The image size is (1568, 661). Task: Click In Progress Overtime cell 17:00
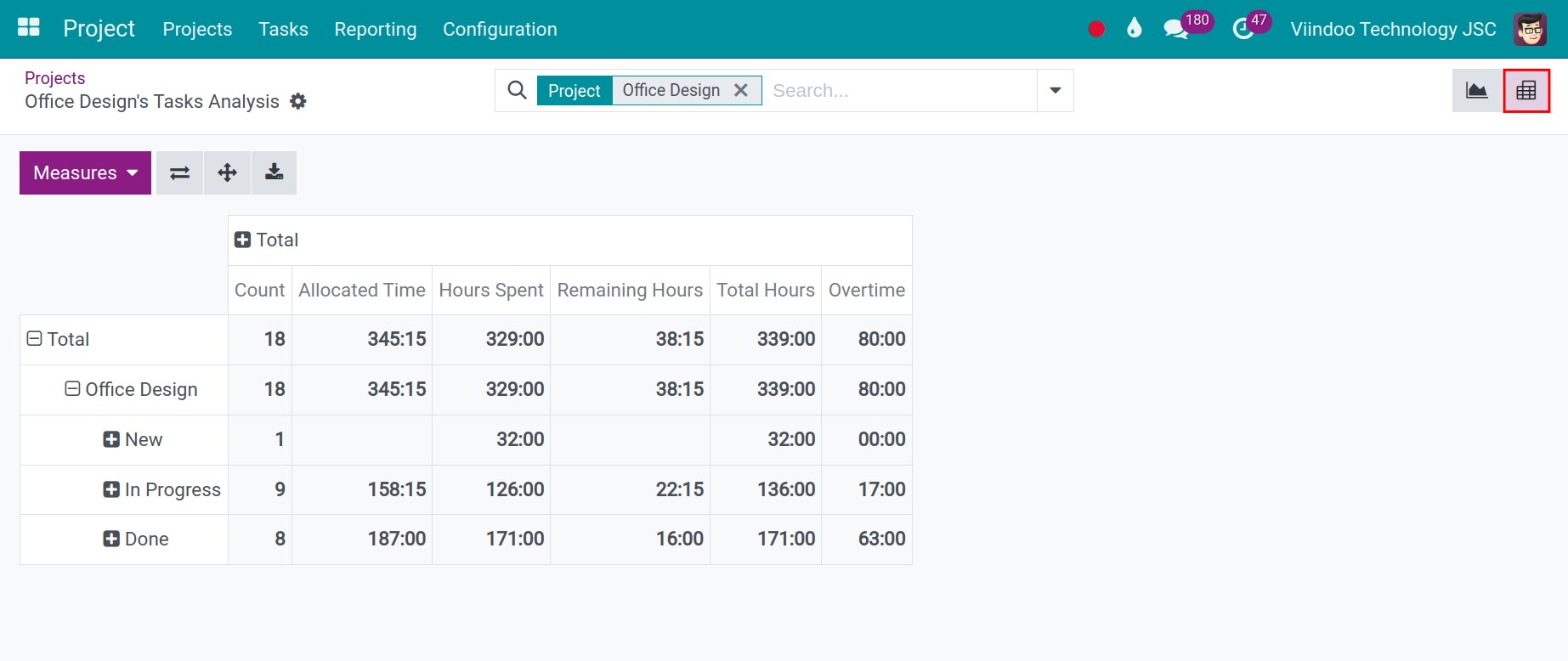867,489
